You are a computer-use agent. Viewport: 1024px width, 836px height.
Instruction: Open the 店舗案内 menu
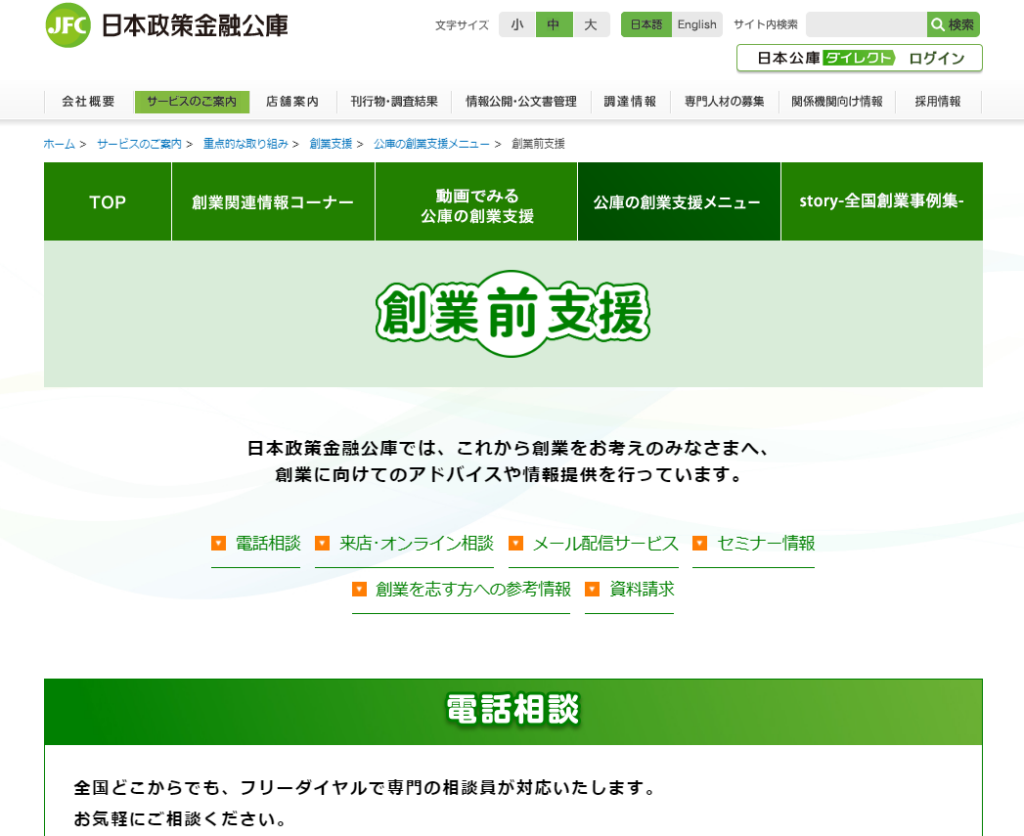(292, 102)
